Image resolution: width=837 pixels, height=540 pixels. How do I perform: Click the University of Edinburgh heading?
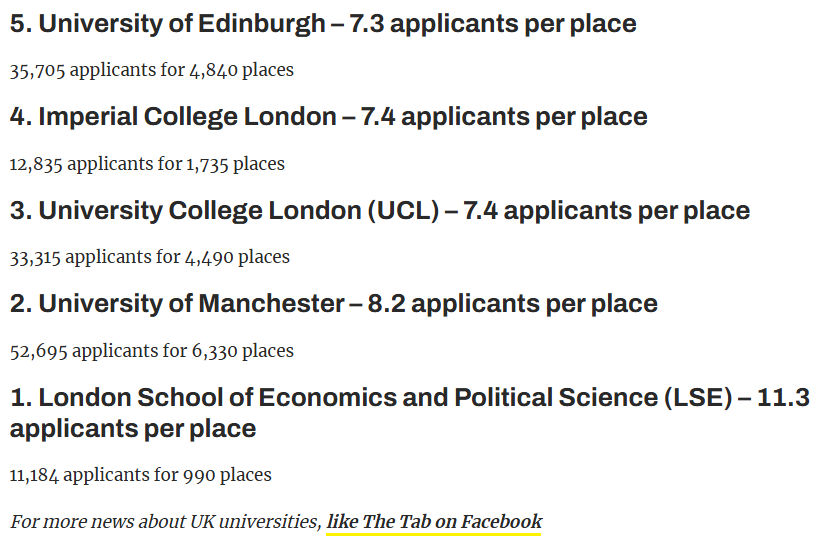click(323, 23)
